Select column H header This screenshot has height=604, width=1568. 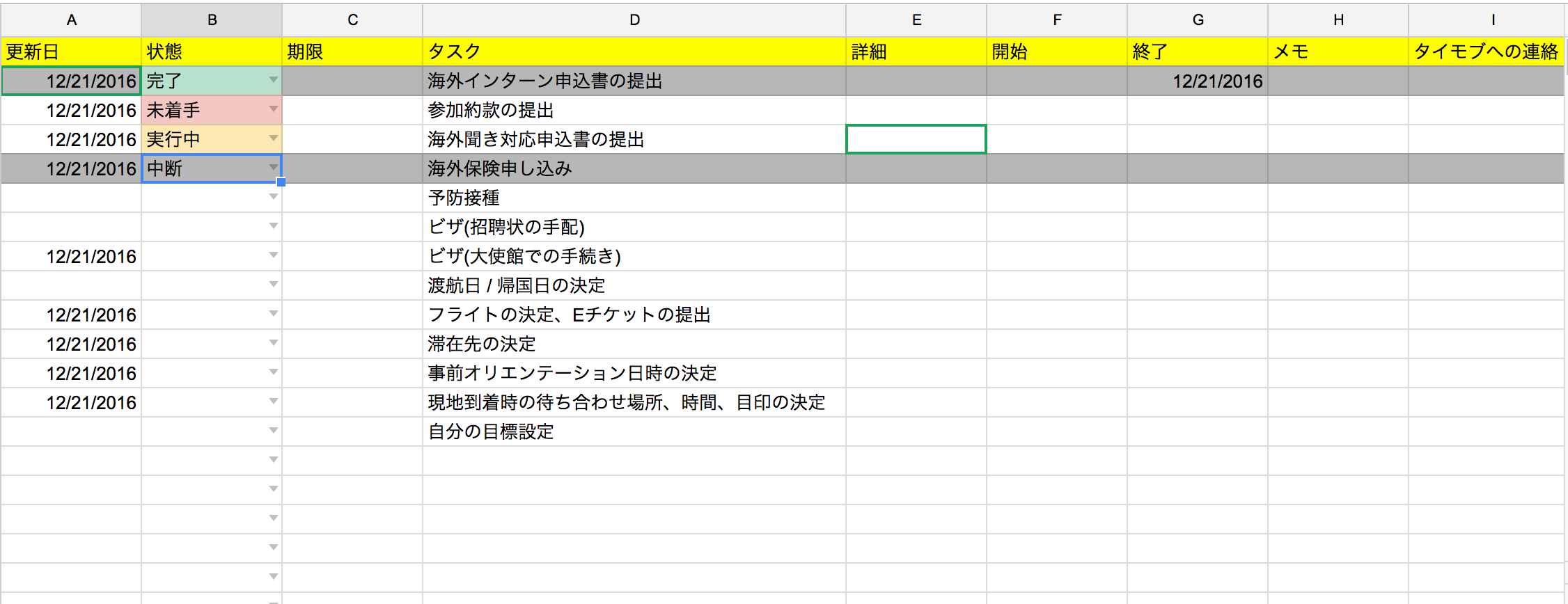(1338, 20)
